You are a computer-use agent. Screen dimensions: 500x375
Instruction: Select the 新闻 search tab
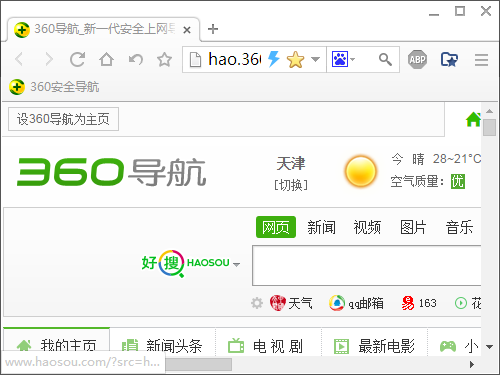pyautogui.click(x=321, y=227)
